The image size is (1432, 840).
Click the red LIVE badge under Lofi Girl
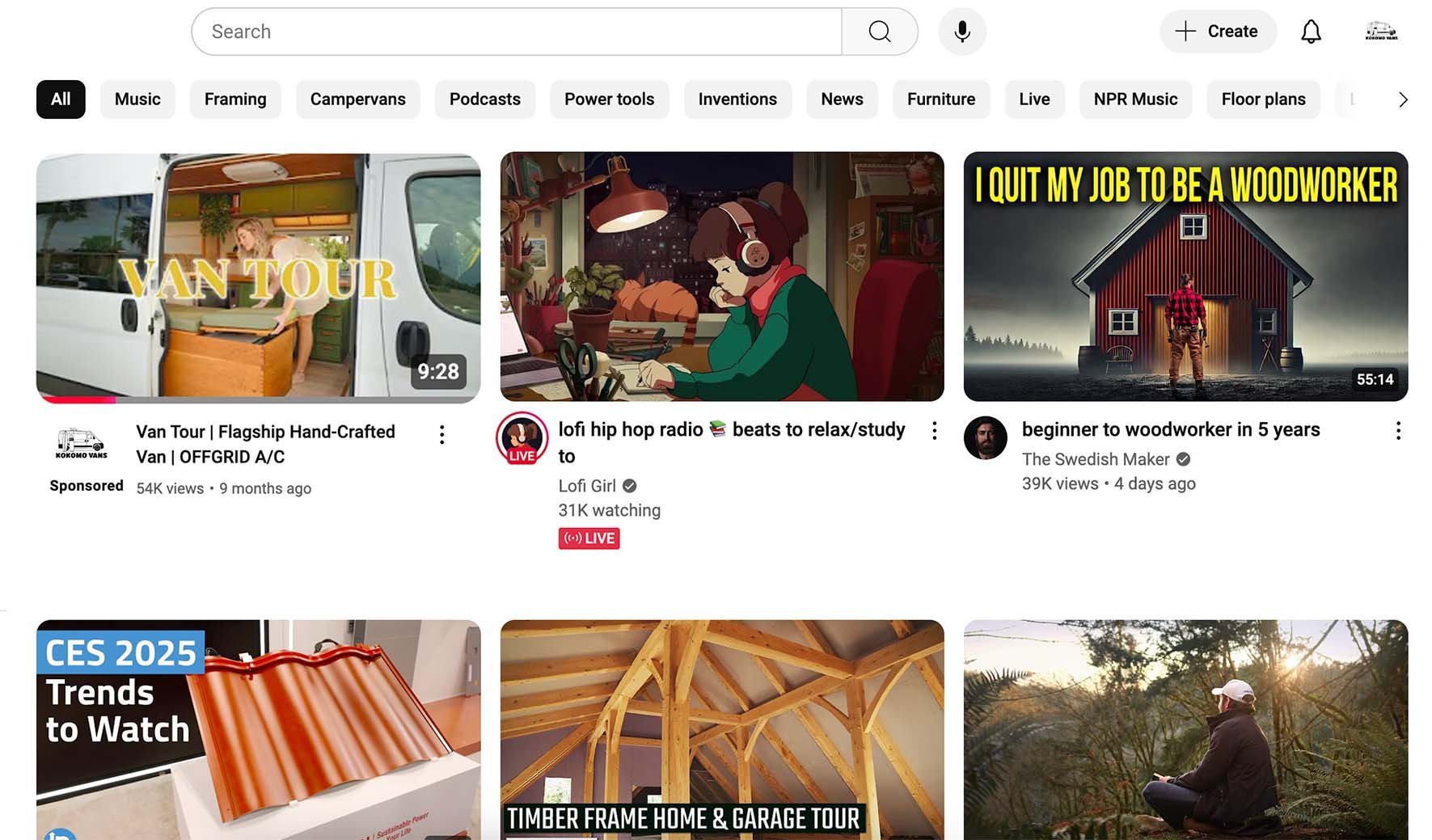point(589,538)
